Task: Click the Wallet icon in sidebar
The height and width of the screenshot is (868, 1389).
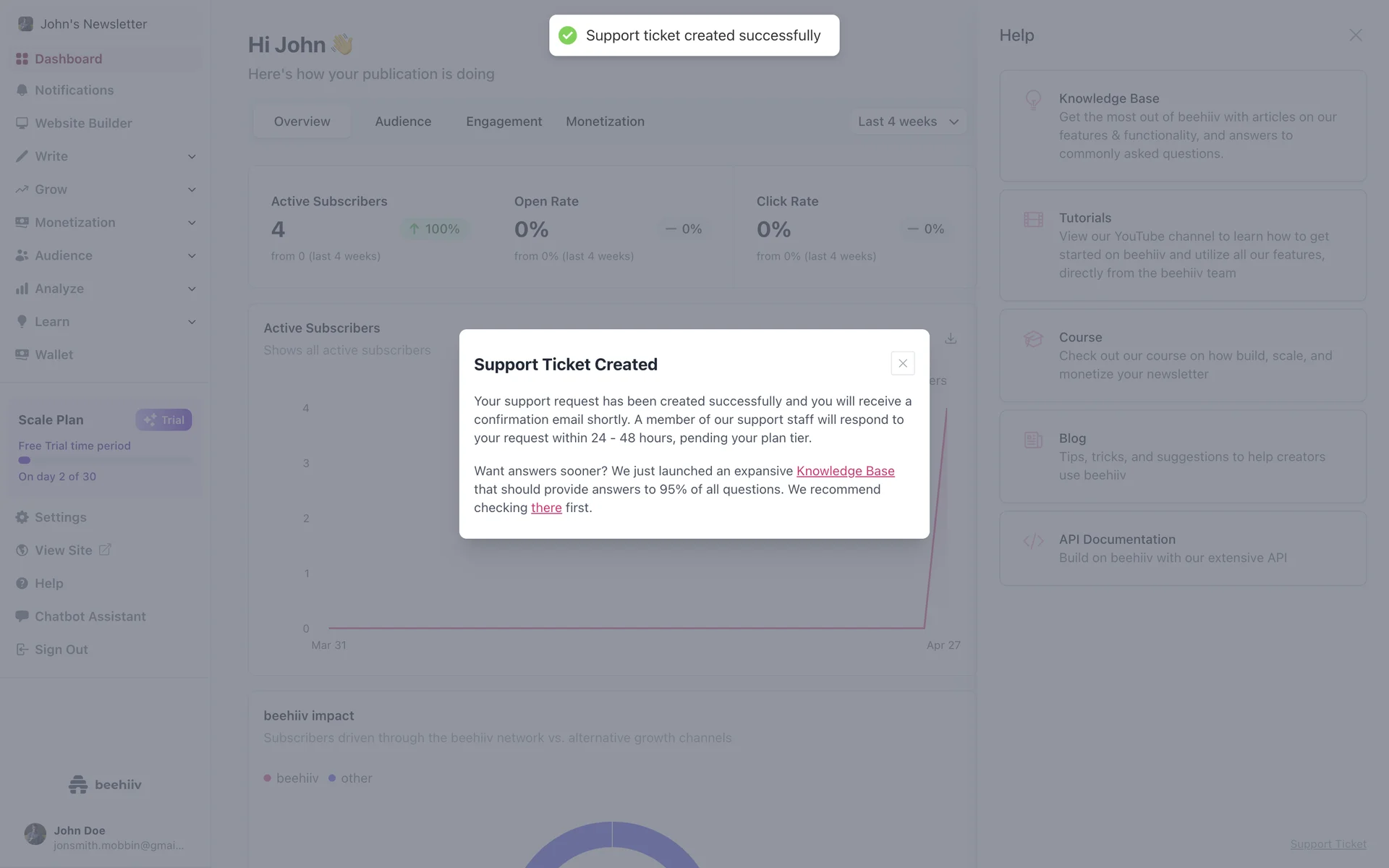Action: (x=22, y=354)
